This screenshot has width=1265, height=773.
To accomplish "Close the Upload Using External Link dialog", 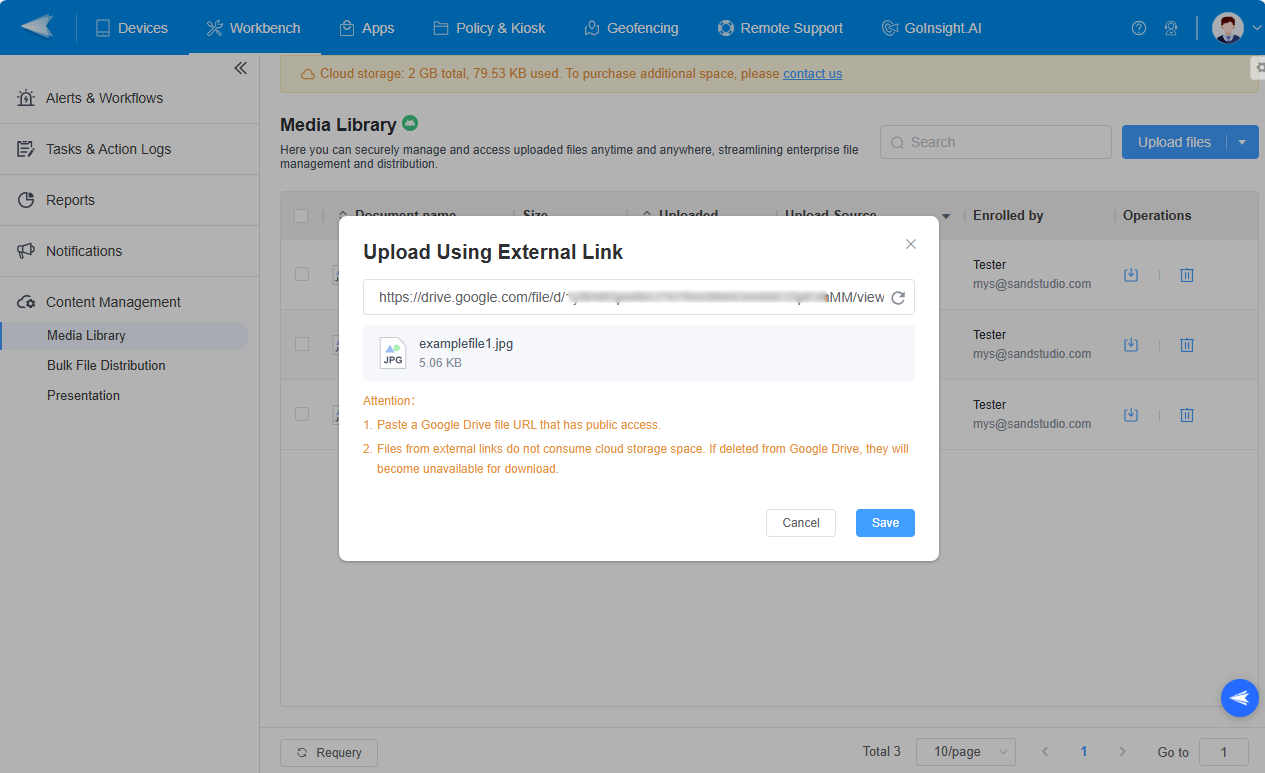I will point(911,244).
